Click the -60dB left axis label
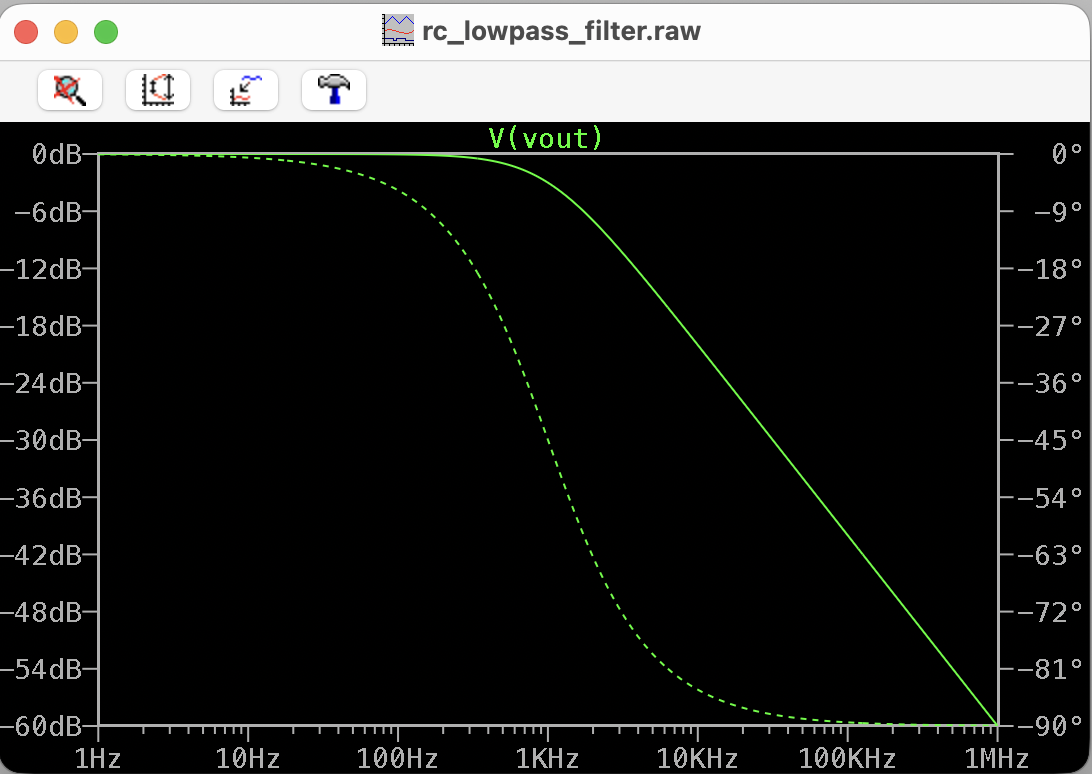Viewport: 1092px width, 774px height. pyautogui.click(x=41, y=727)
